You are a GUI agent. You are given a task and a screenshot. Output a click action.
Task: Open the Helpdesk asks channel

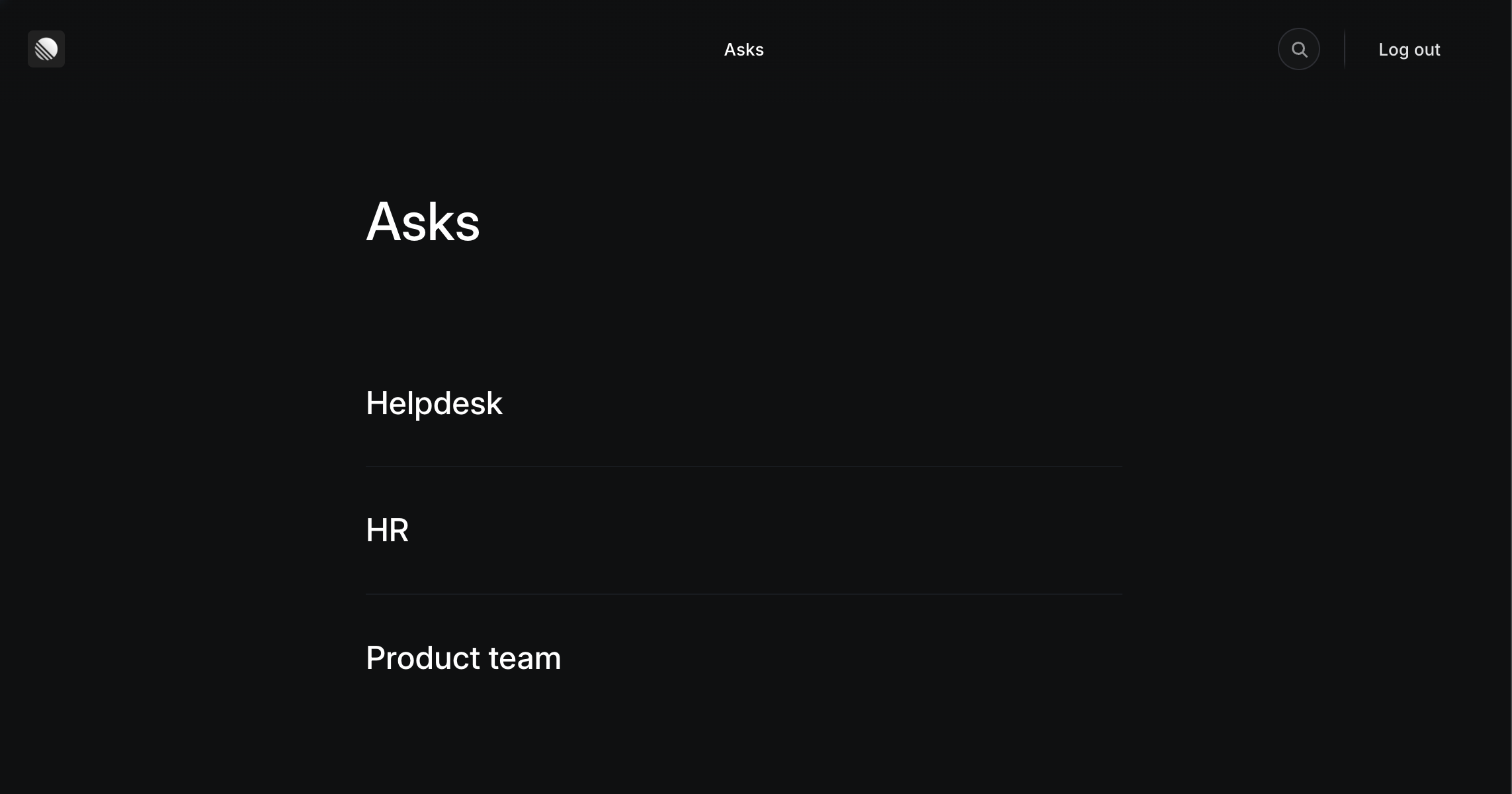click(x=434, y=402)
